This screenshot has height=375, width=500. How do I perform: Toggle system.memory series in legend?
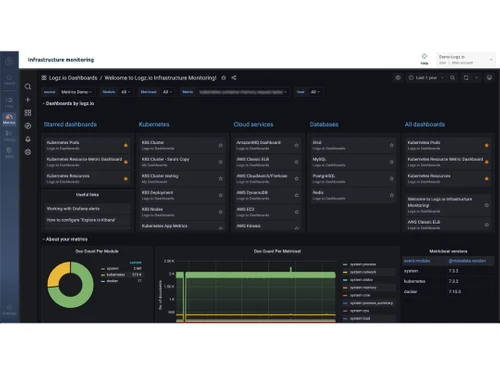click(363, 287)
